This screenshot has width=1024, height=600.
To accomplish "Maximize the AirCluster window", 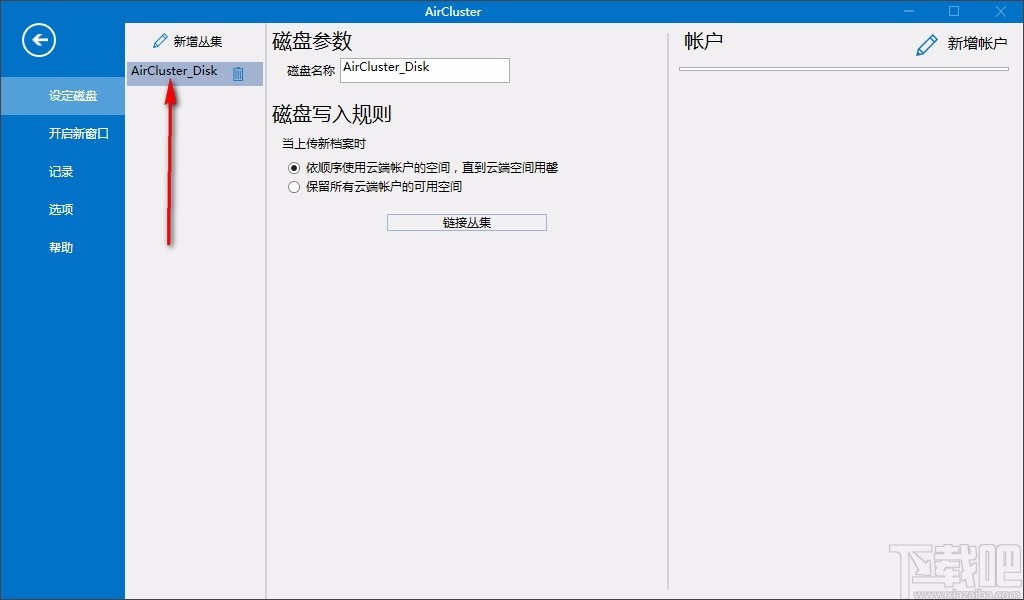I will (x=953, y=11).
